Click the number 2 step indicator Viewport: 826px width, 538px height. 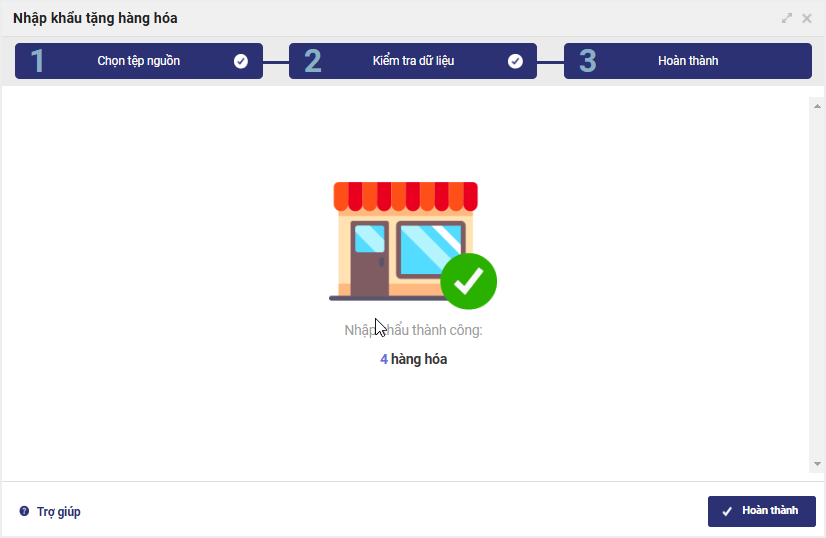point(313,61)
